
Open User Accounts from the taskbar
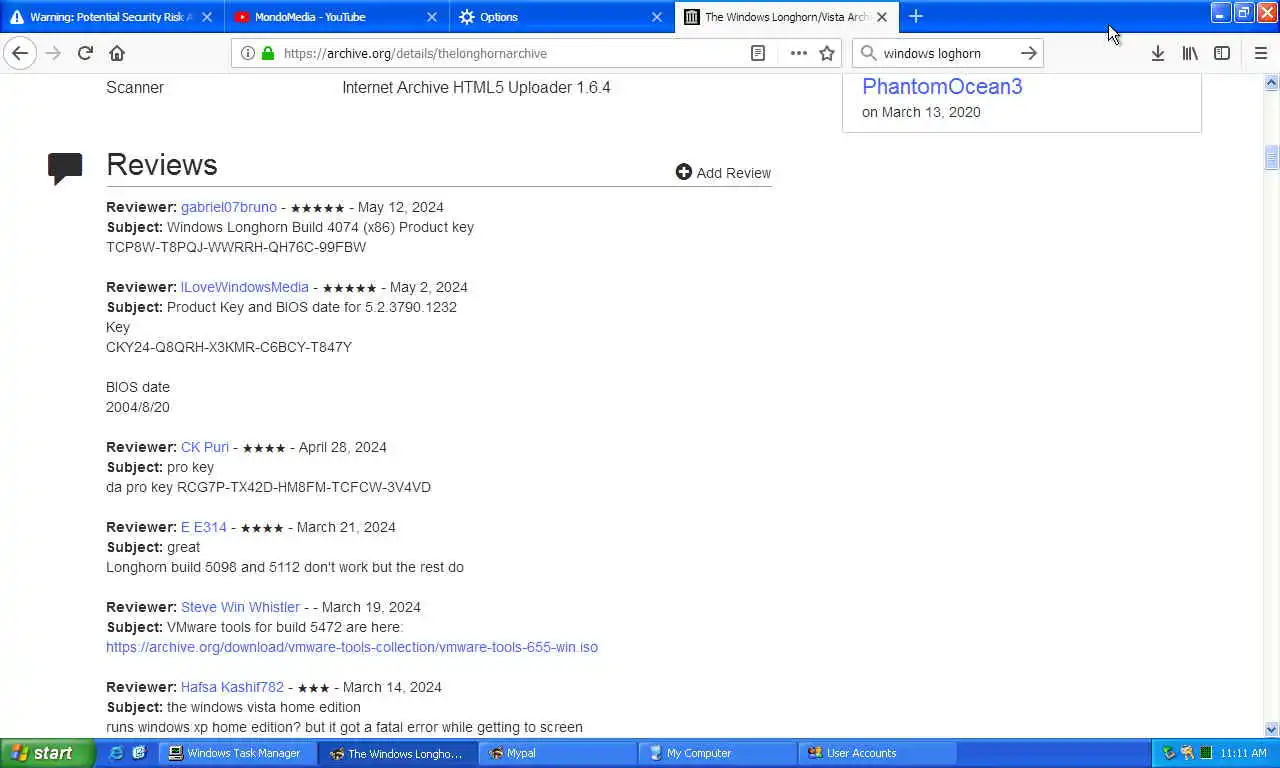pyautogui.click(x=877, y=753)
